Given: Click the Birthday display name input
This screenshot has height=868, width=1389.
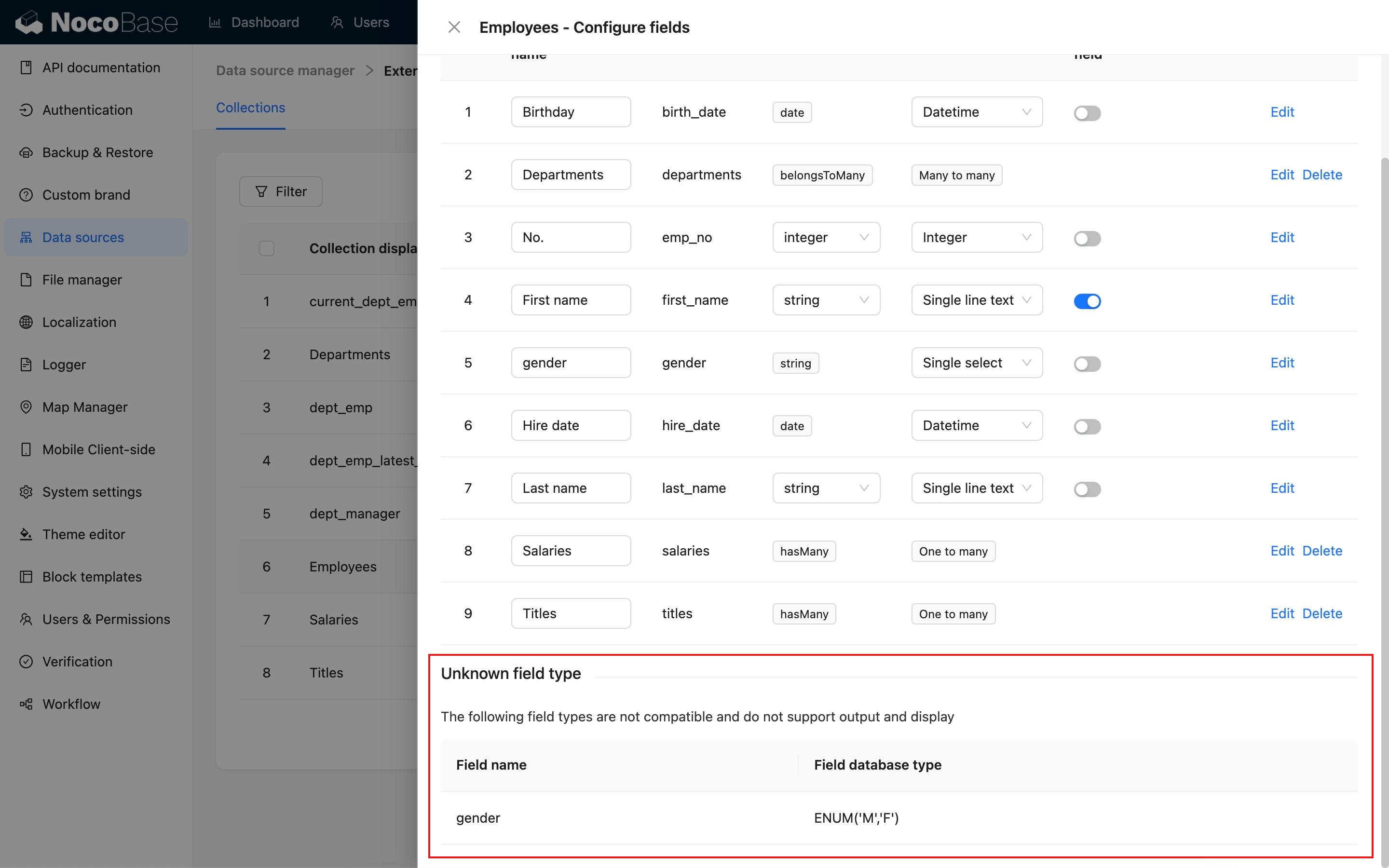Looking at the screenshot, I should 571,112.
